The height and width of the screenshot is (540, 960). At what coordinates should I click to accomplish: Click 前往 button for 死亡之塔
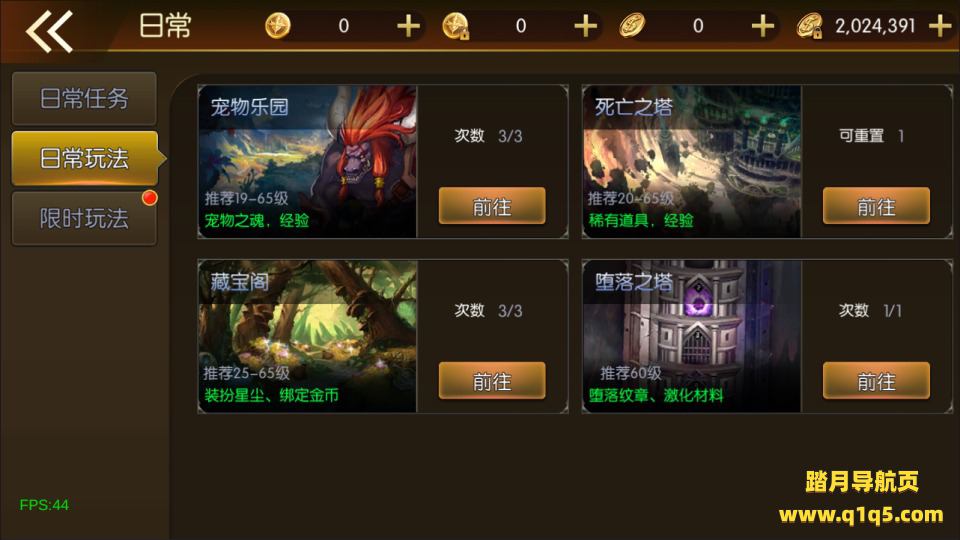(x=876, y=206)
